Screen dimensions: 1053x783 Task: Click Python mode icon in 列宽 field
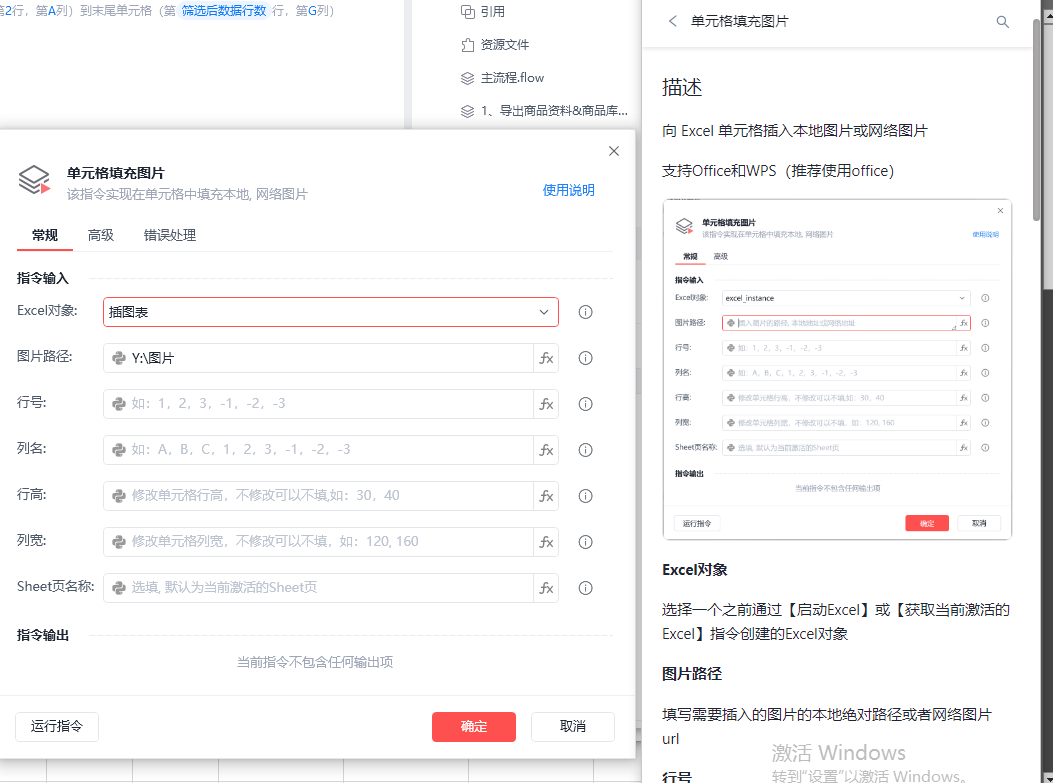[119, 542]
